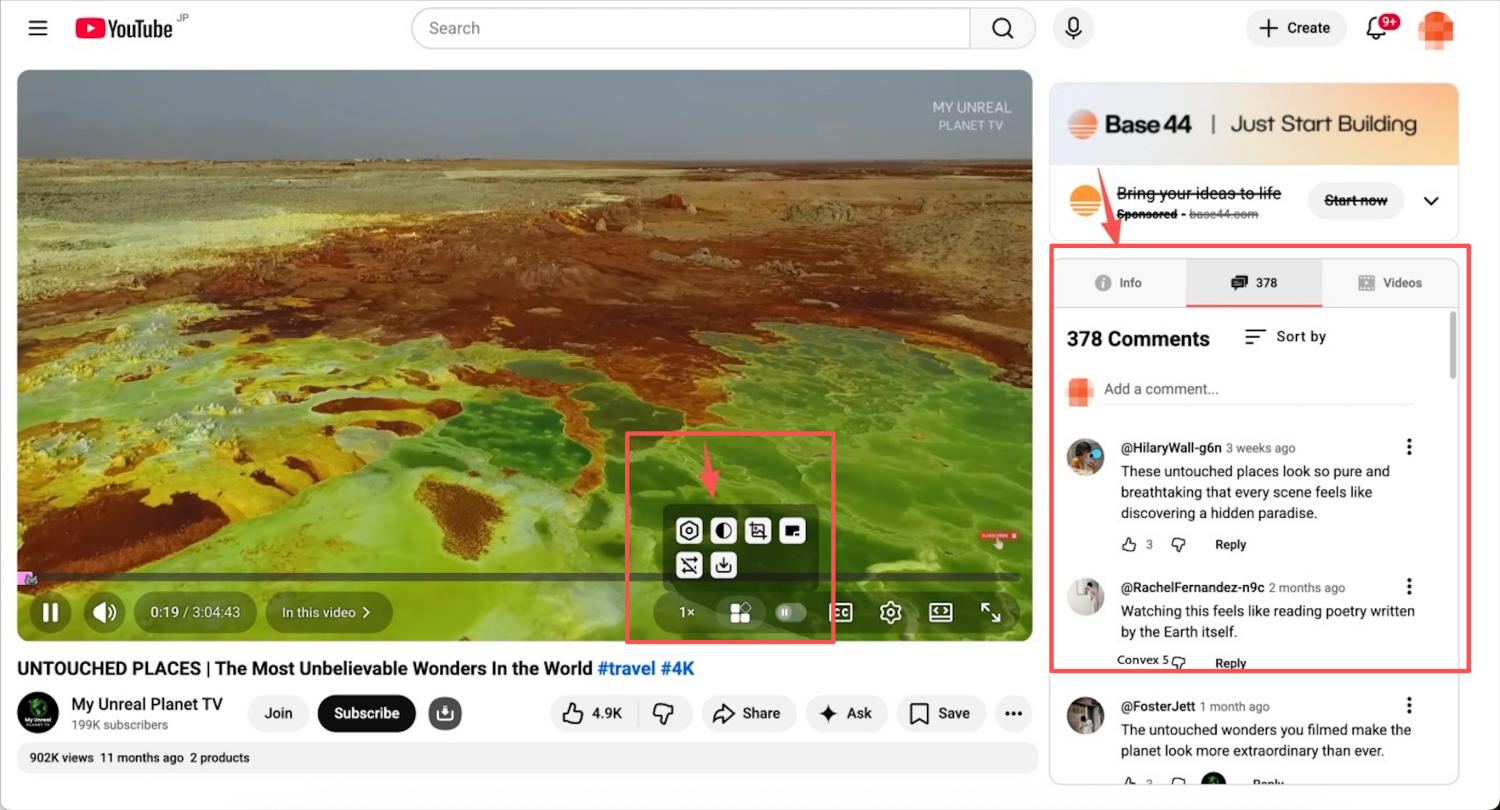Enter fullscreen with the expand arrows icon
The width and height of the screenshot is (1500, 810).
(x=990, y=613)
